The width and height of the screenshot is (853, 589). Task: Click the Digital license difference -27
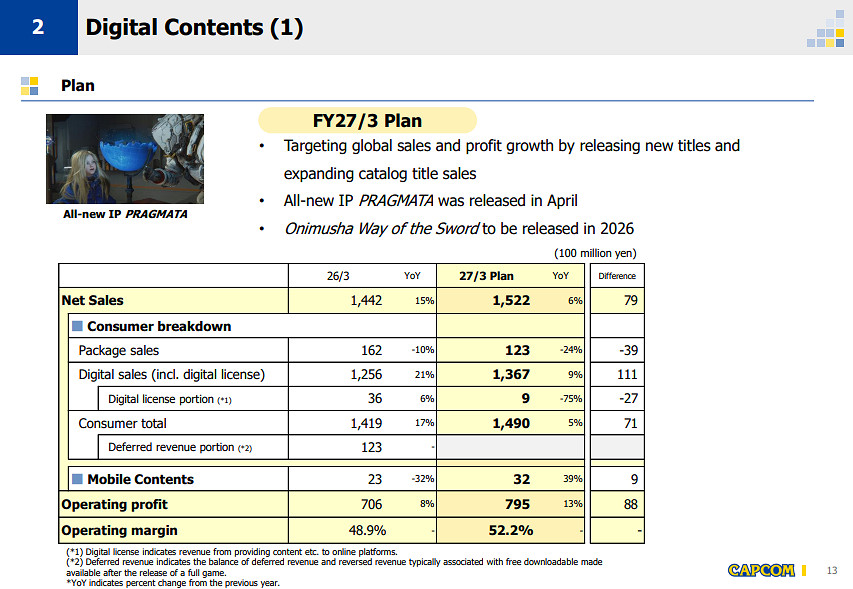pos(628,398)
